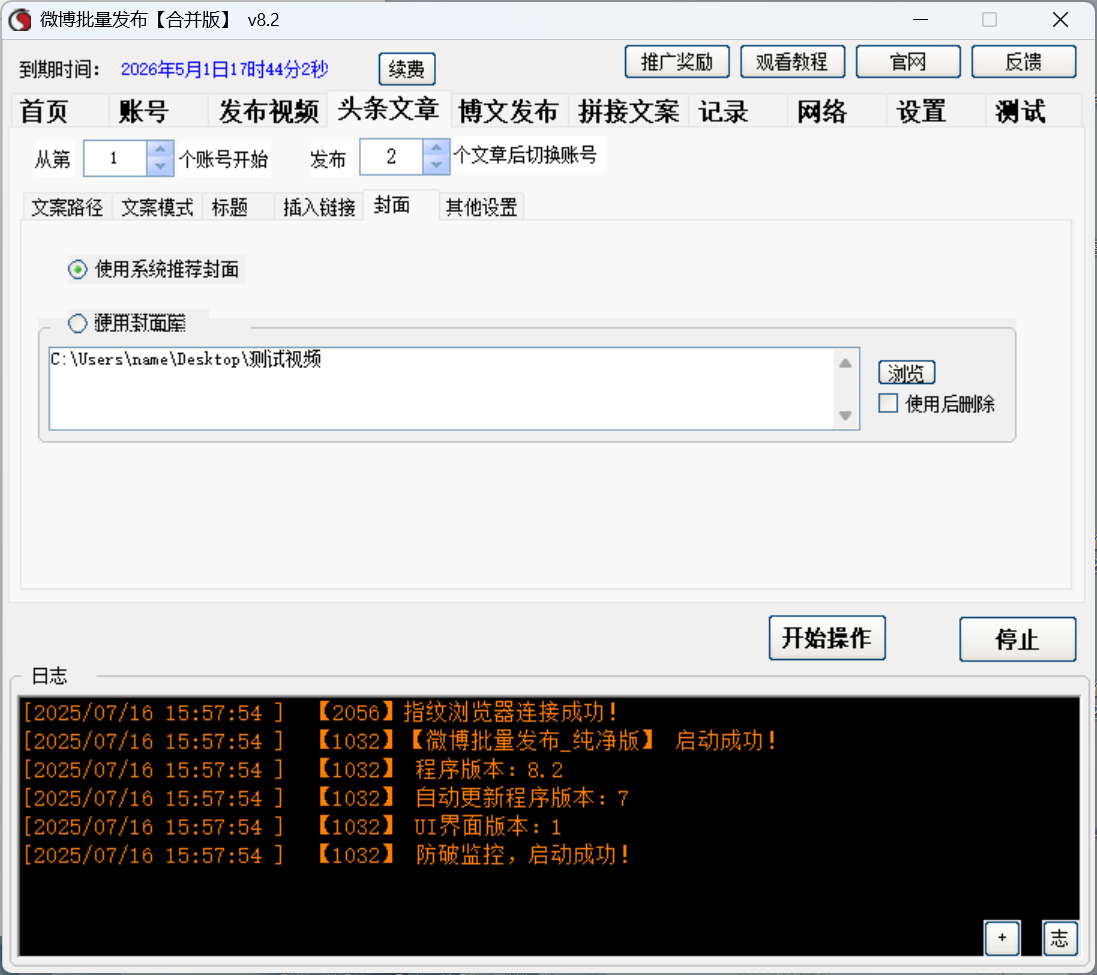Screen dimensions: 1097x975
Task: Open the 插入链接 sub-tab
Action: 319,207
